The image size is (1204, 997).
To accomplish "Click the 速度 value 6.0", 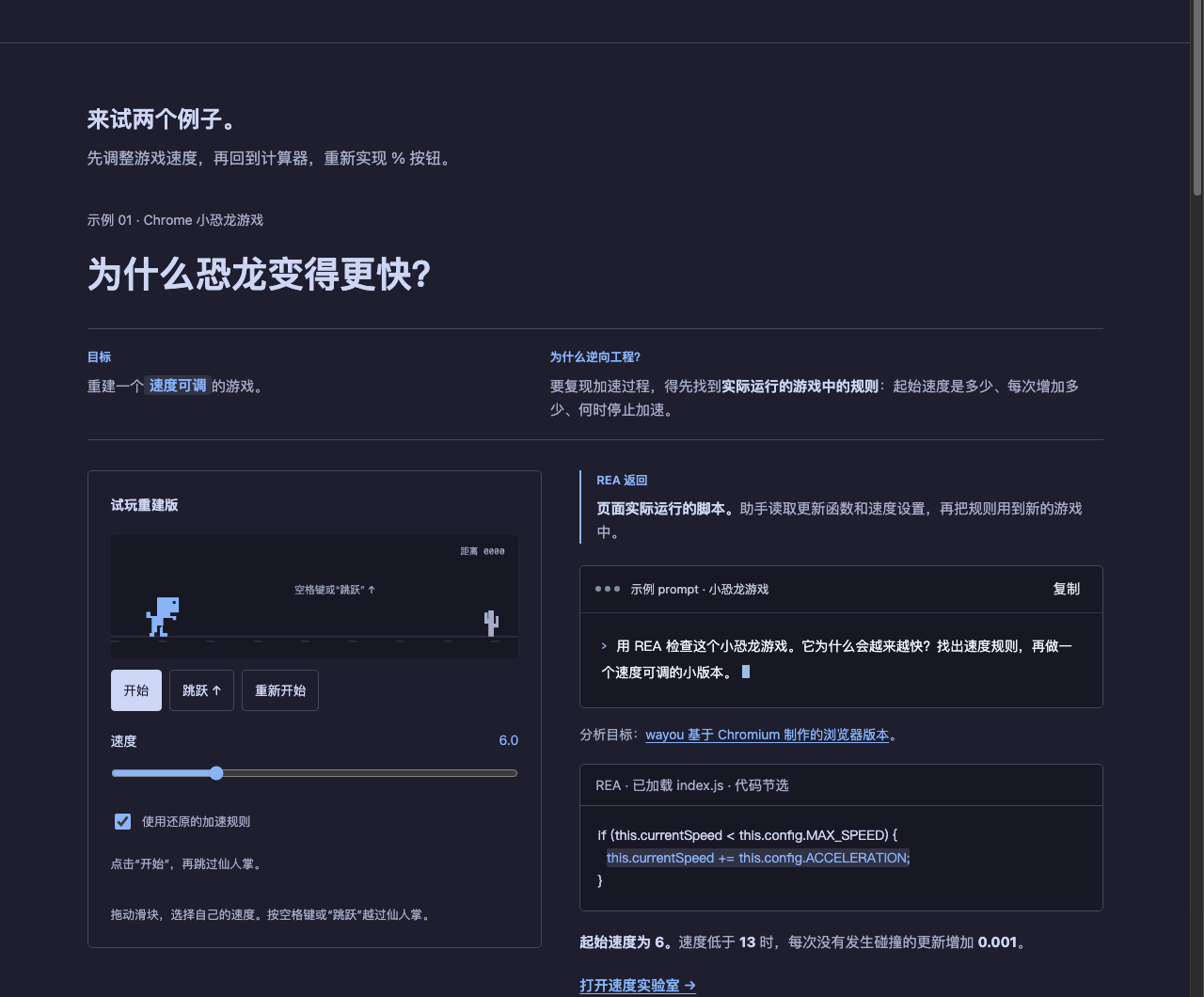I will (508, 740).
